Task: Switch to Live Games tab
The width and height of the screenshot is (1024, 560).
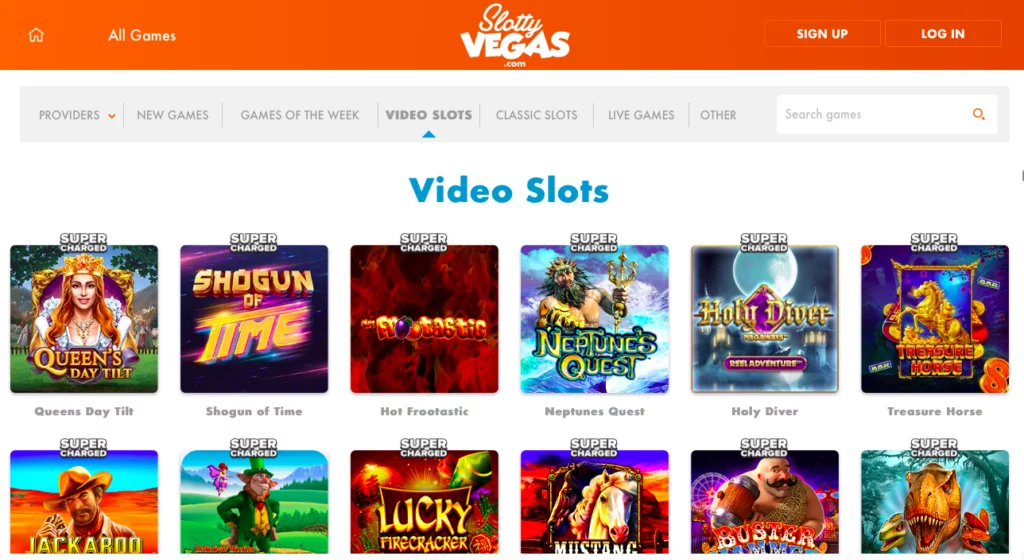Action: point(641,115)
